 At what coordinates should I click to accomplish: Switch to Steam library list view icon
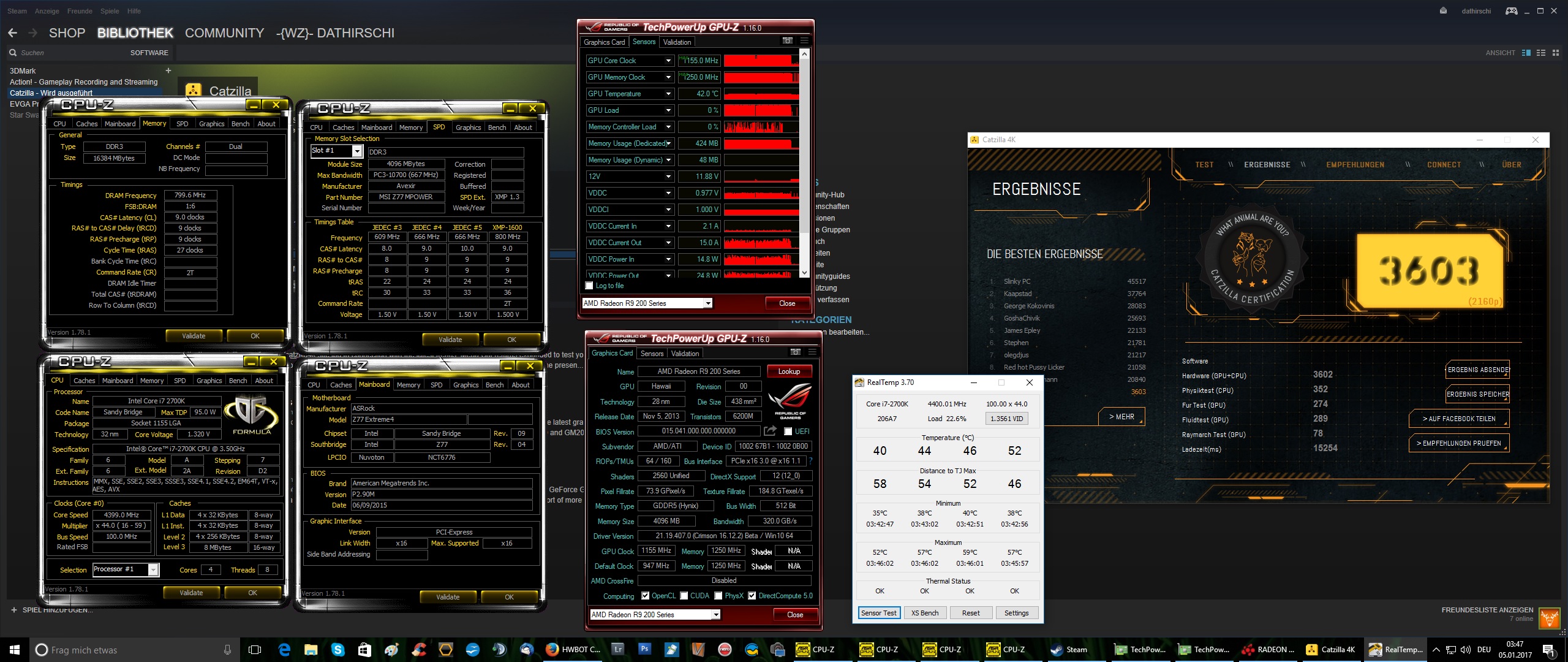[x=1541, y=53]
